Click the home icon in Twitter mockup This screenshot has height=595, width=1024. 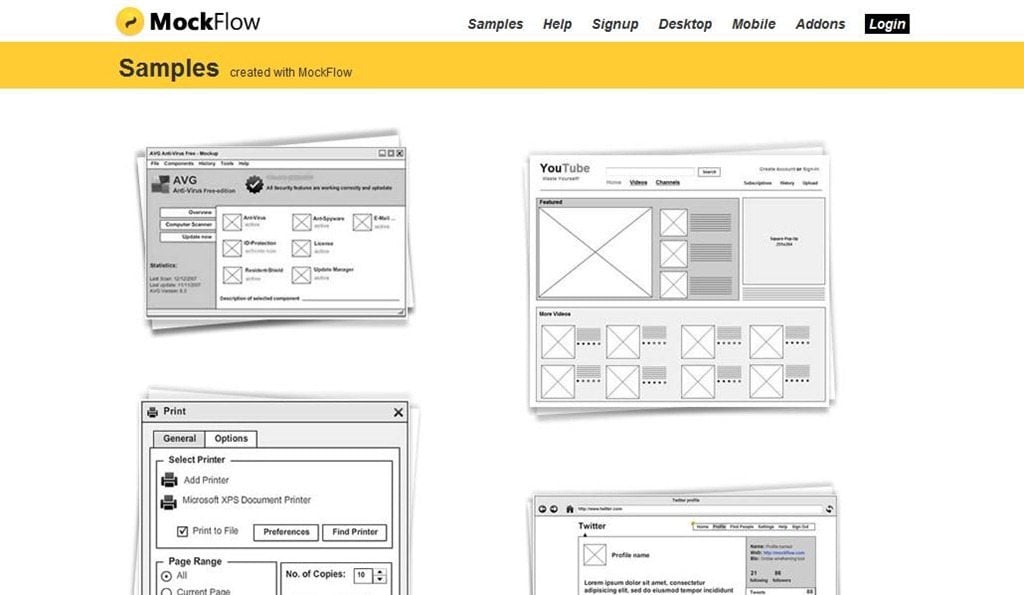[570, 509]
